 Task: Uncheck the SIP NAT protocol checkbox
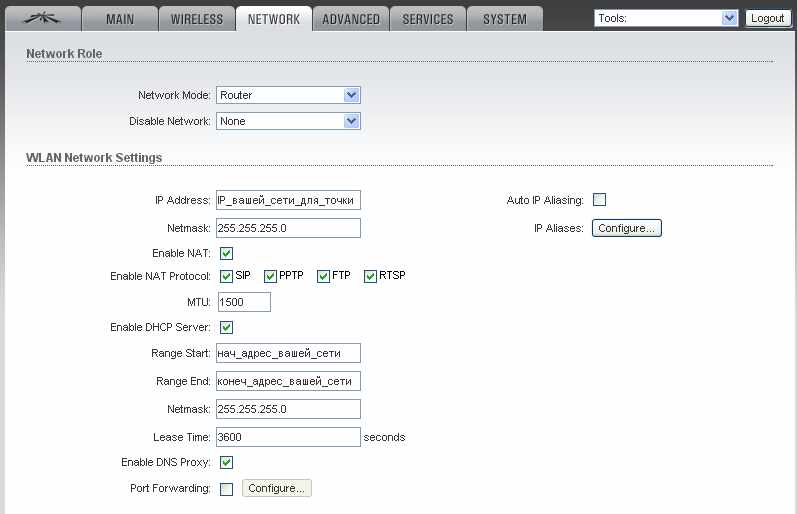pos(226,276)
